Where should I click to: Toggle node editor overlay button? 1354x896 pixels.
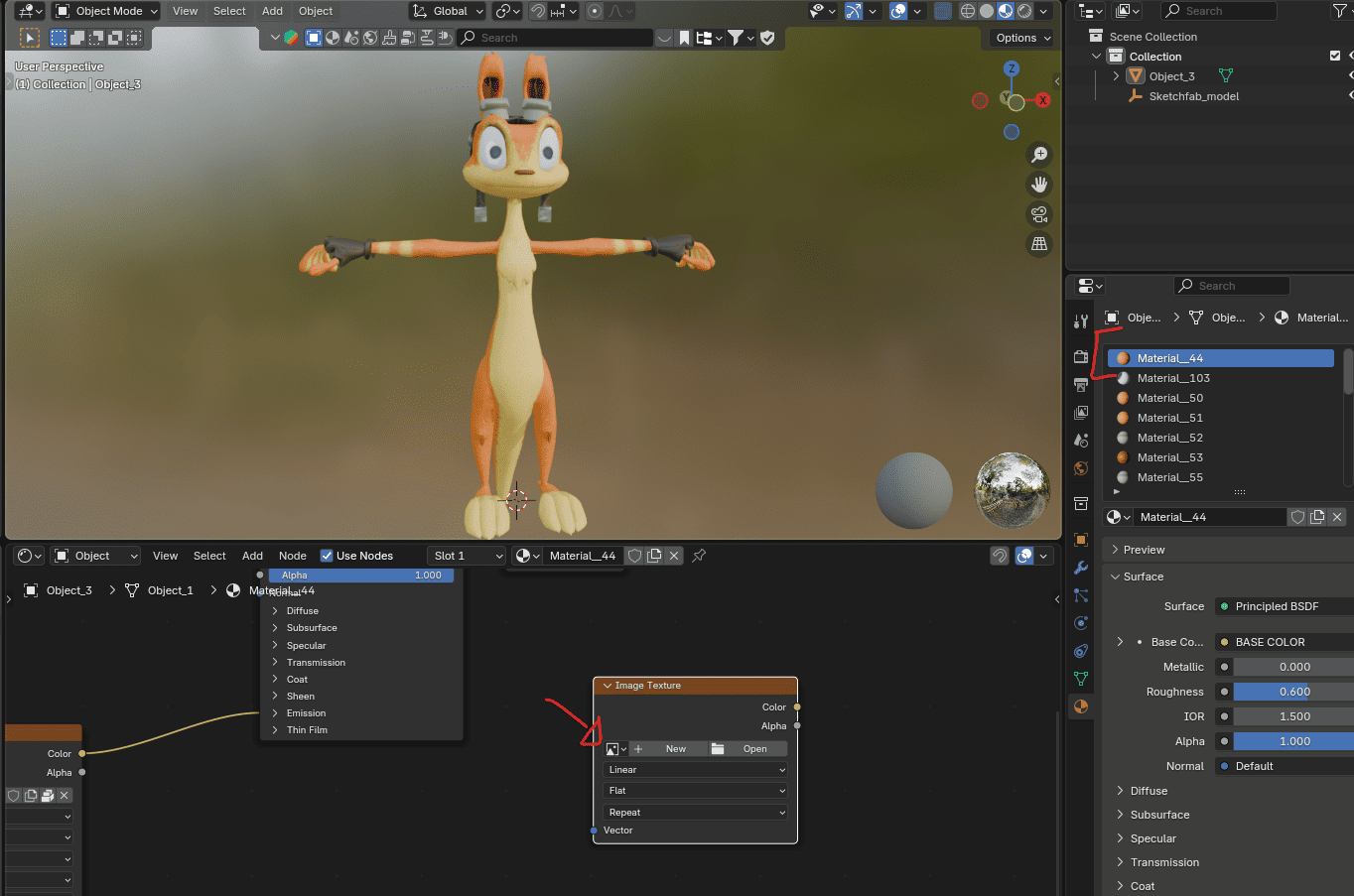pyautogui.click(x=1024, y=556)
